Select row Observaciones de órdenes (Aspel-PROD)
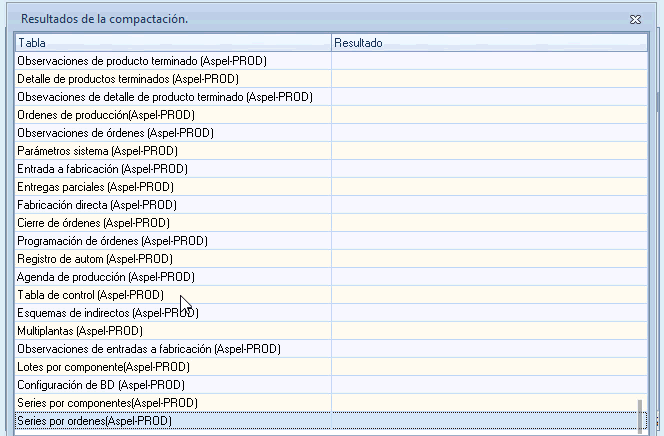 [331, 133]
